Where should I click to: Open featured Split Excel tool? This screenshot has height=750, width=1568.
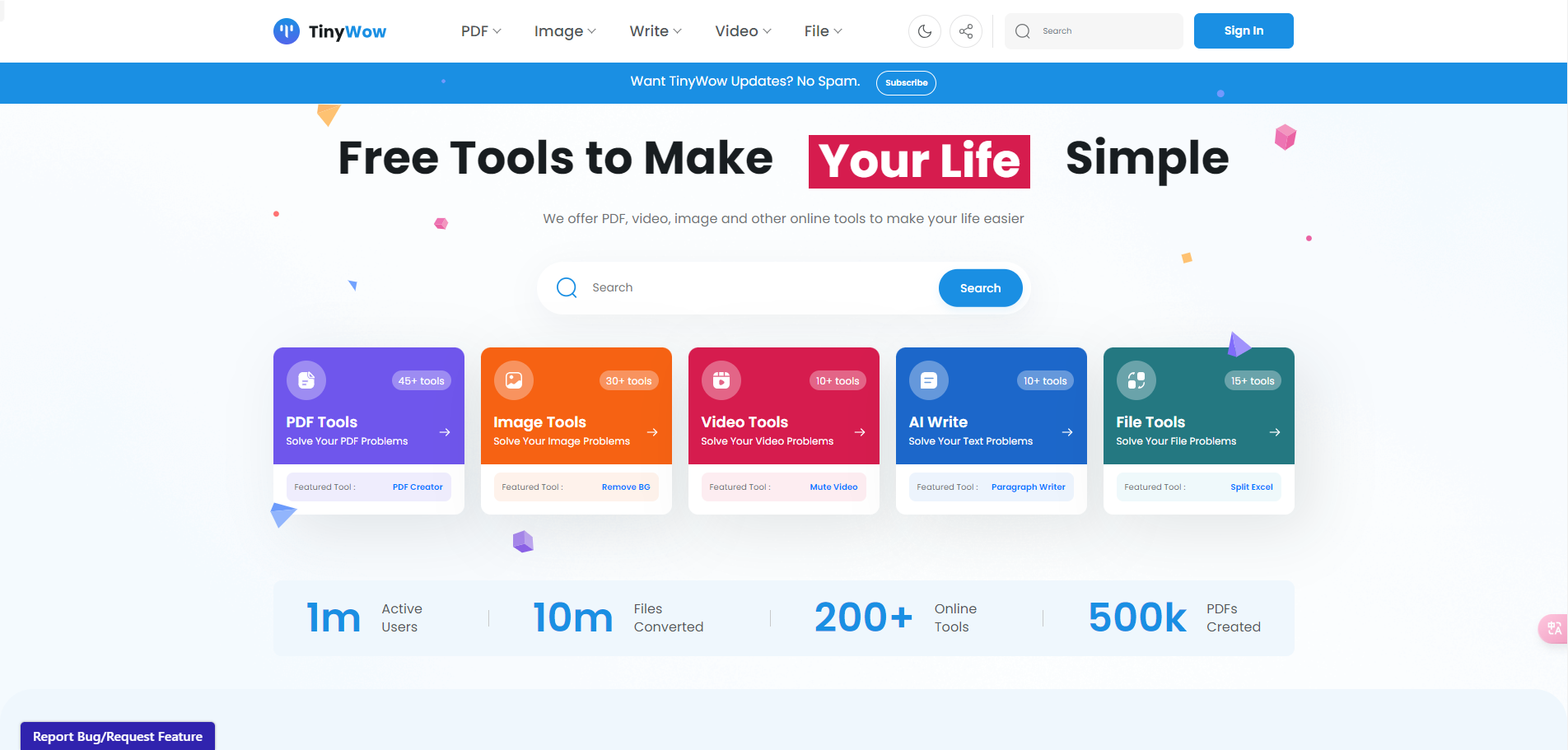pyautogui.click(x=1252, y=487)
